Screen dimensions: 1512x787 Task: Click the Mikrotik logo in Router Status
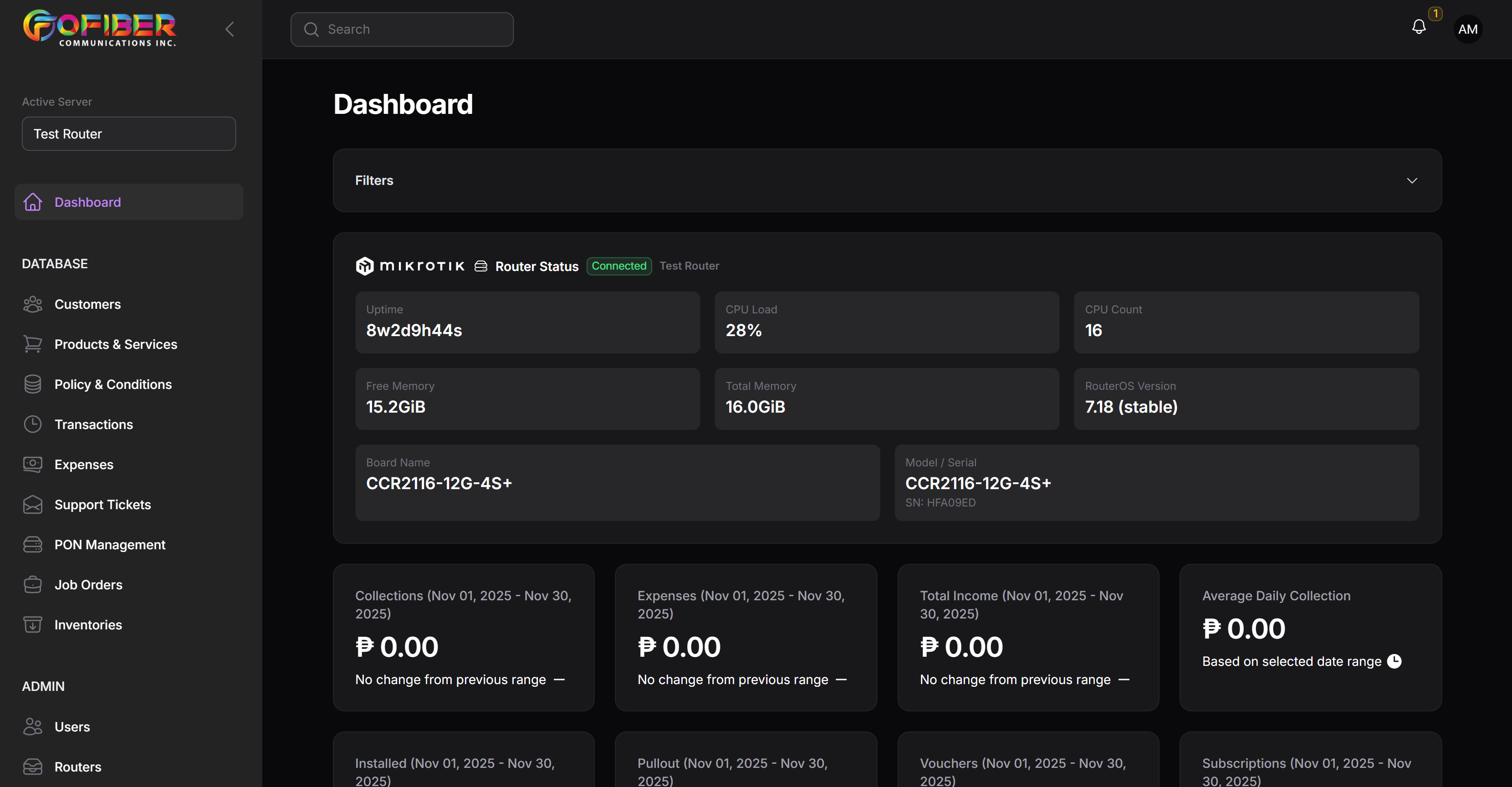[x=410, y=266]
